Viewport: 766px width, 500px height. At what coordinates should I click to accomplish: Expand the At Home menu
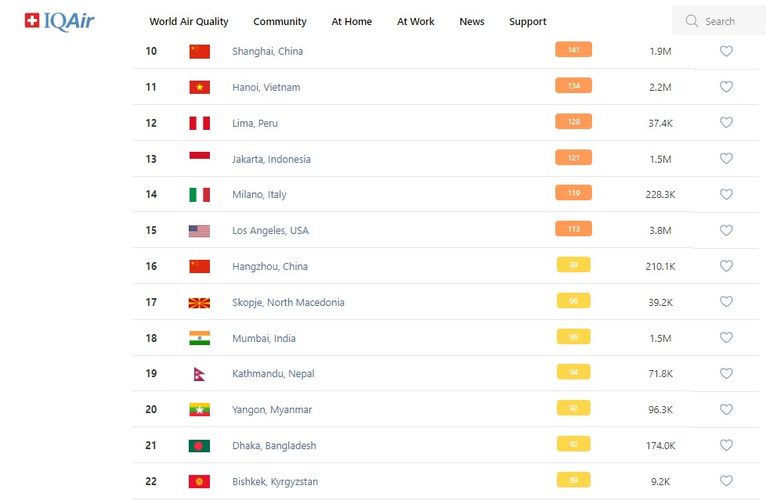[351, 21]
